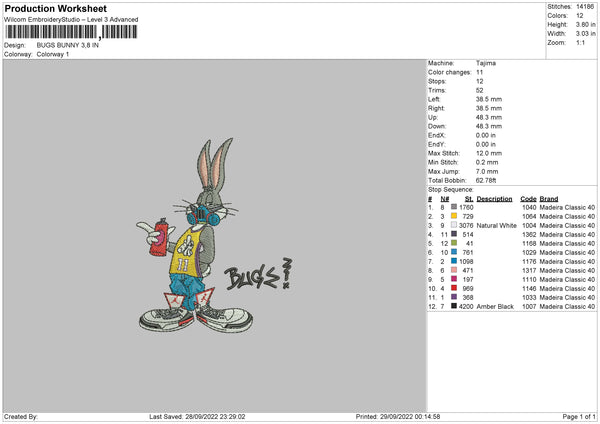
Task: Click the gray color swatch in stop 1
Action: [455, 207]
